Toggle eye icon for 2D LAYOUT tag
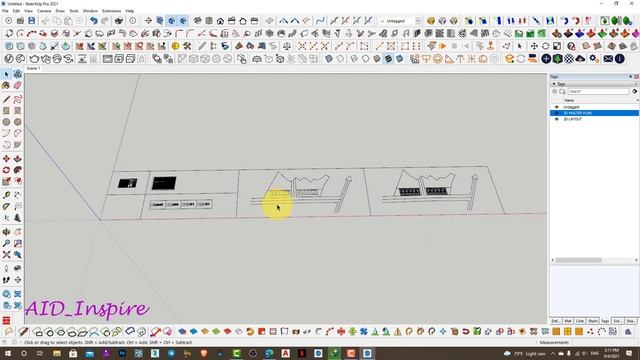 (556, 119)
